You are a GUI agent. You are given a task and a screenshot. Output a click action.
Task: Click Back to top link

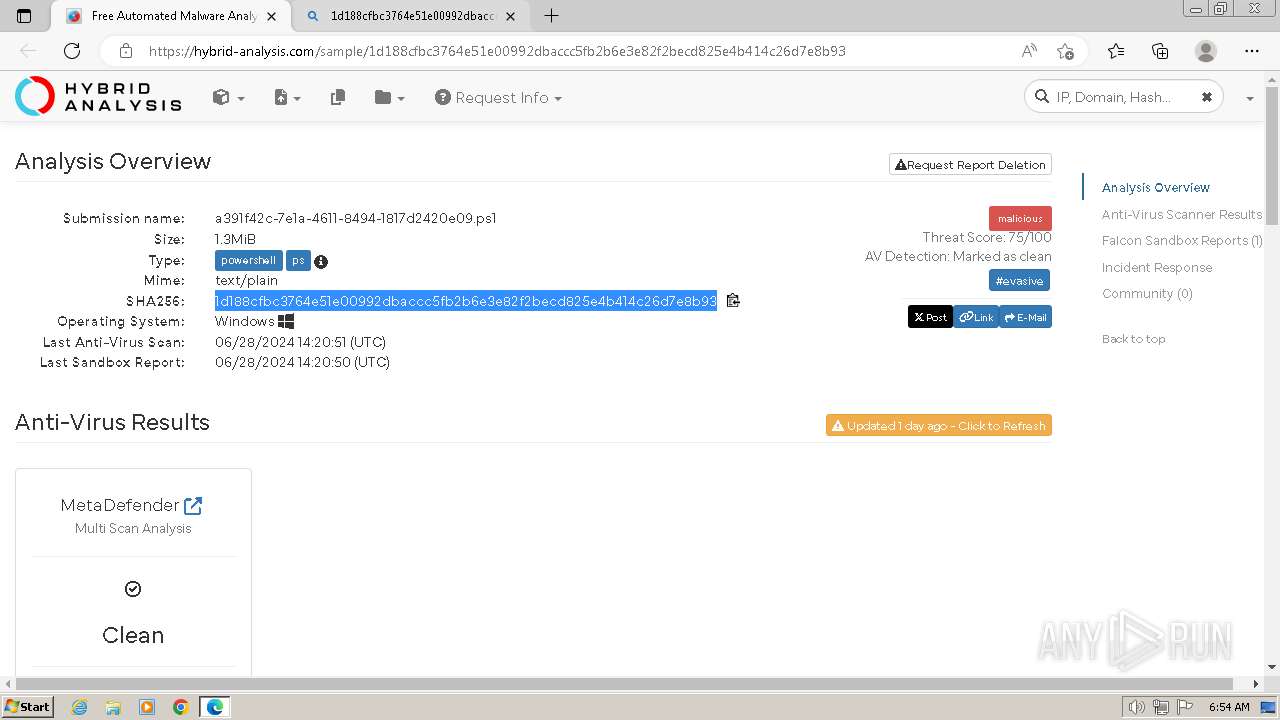1134,339
